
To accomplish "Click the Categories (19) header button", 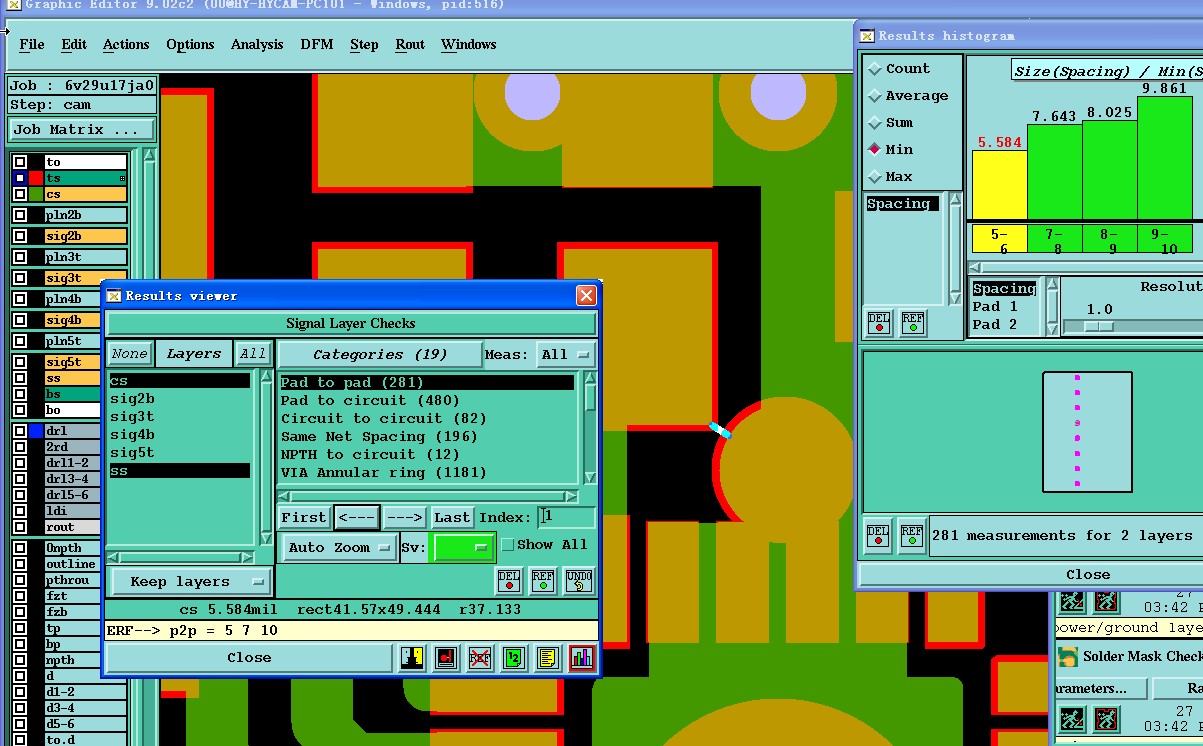I will tap(380, 354).
